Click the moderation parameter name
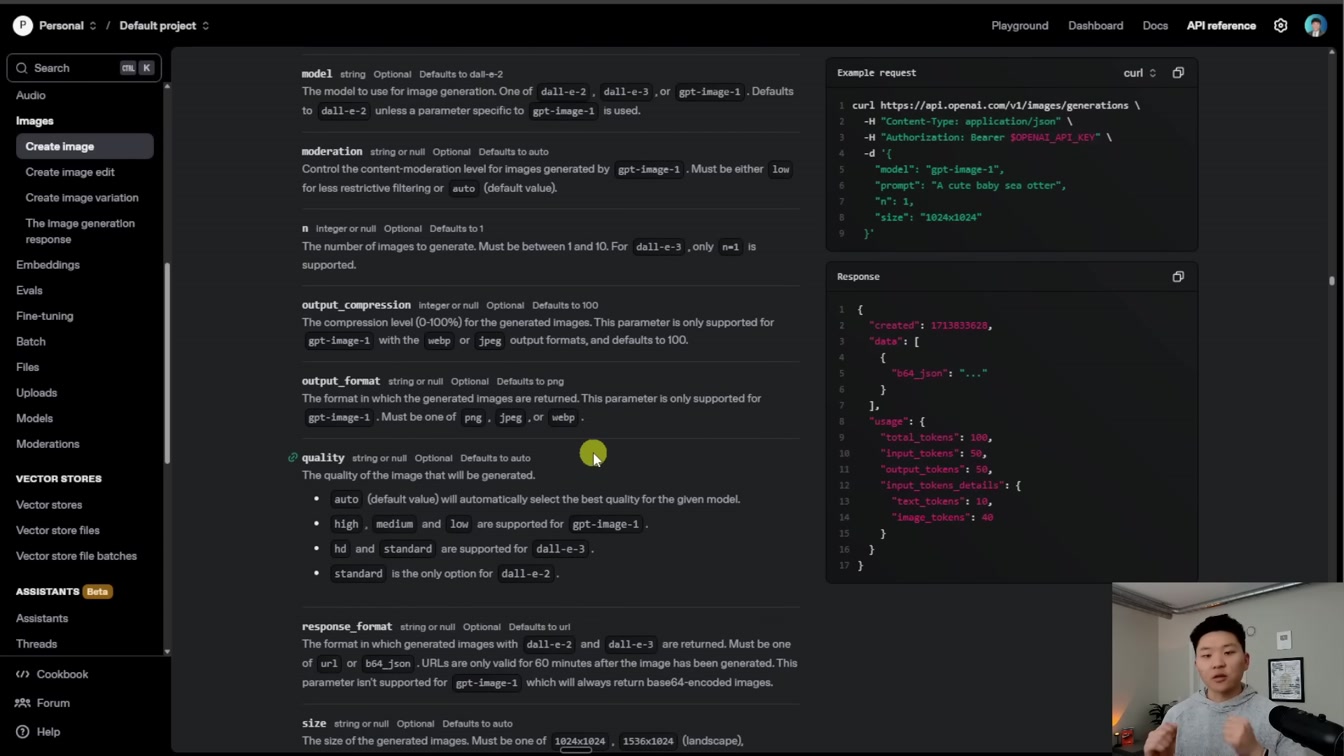 click(332, 152)
